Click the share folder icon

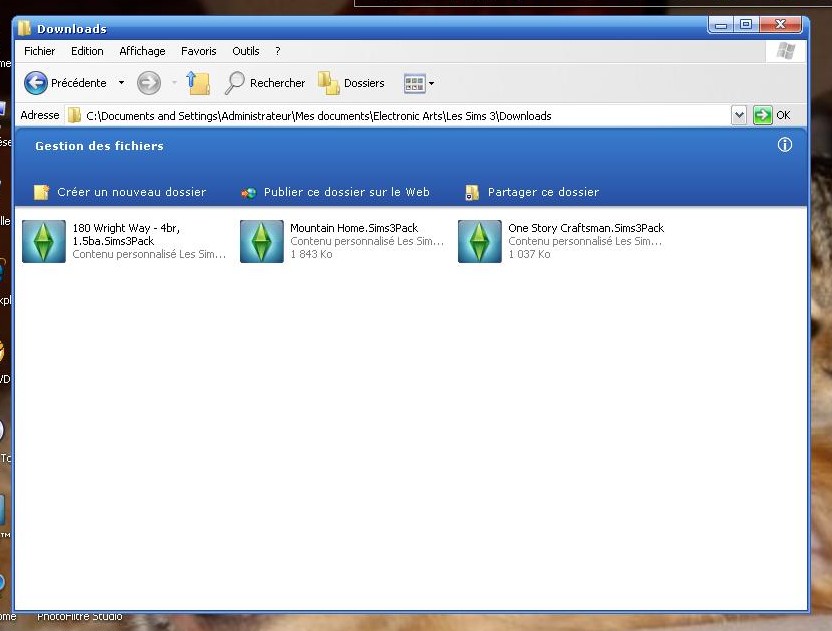point(472,193)
